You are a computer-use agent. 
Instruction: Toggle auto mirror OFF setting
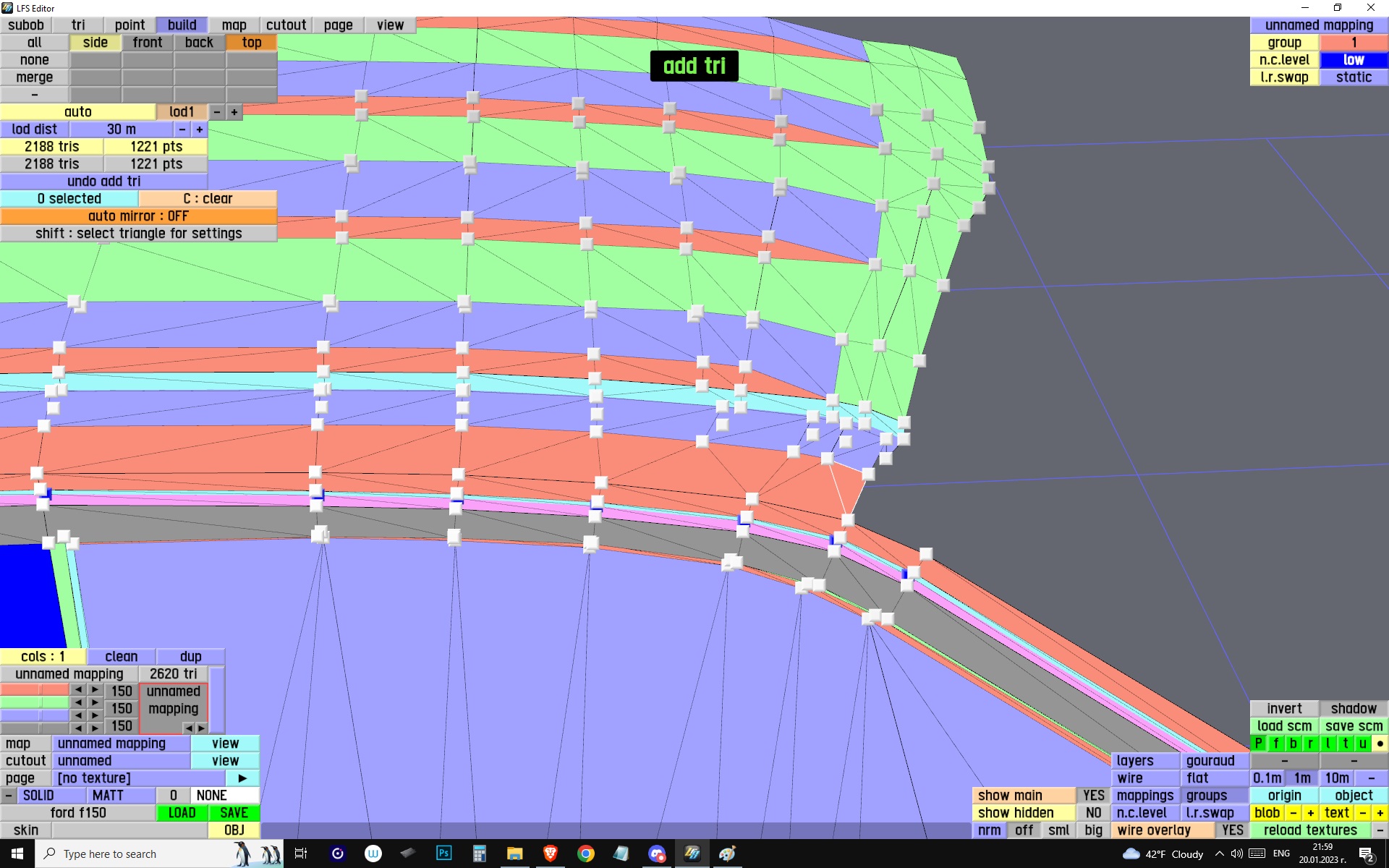pyautogui.click(x=138, y=216)
